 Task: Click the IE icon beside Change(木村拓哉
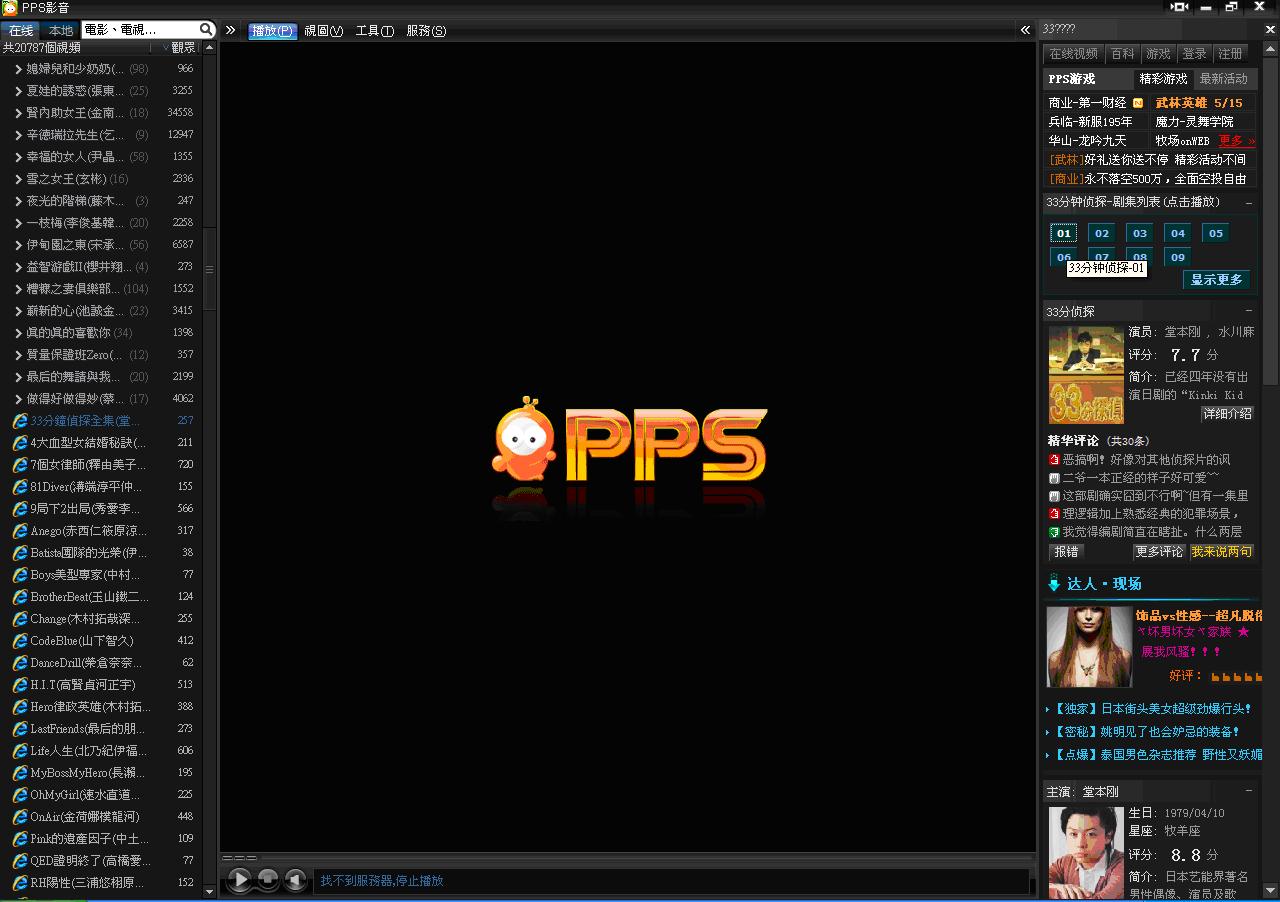pyautogui.click(x=20, y=619)
